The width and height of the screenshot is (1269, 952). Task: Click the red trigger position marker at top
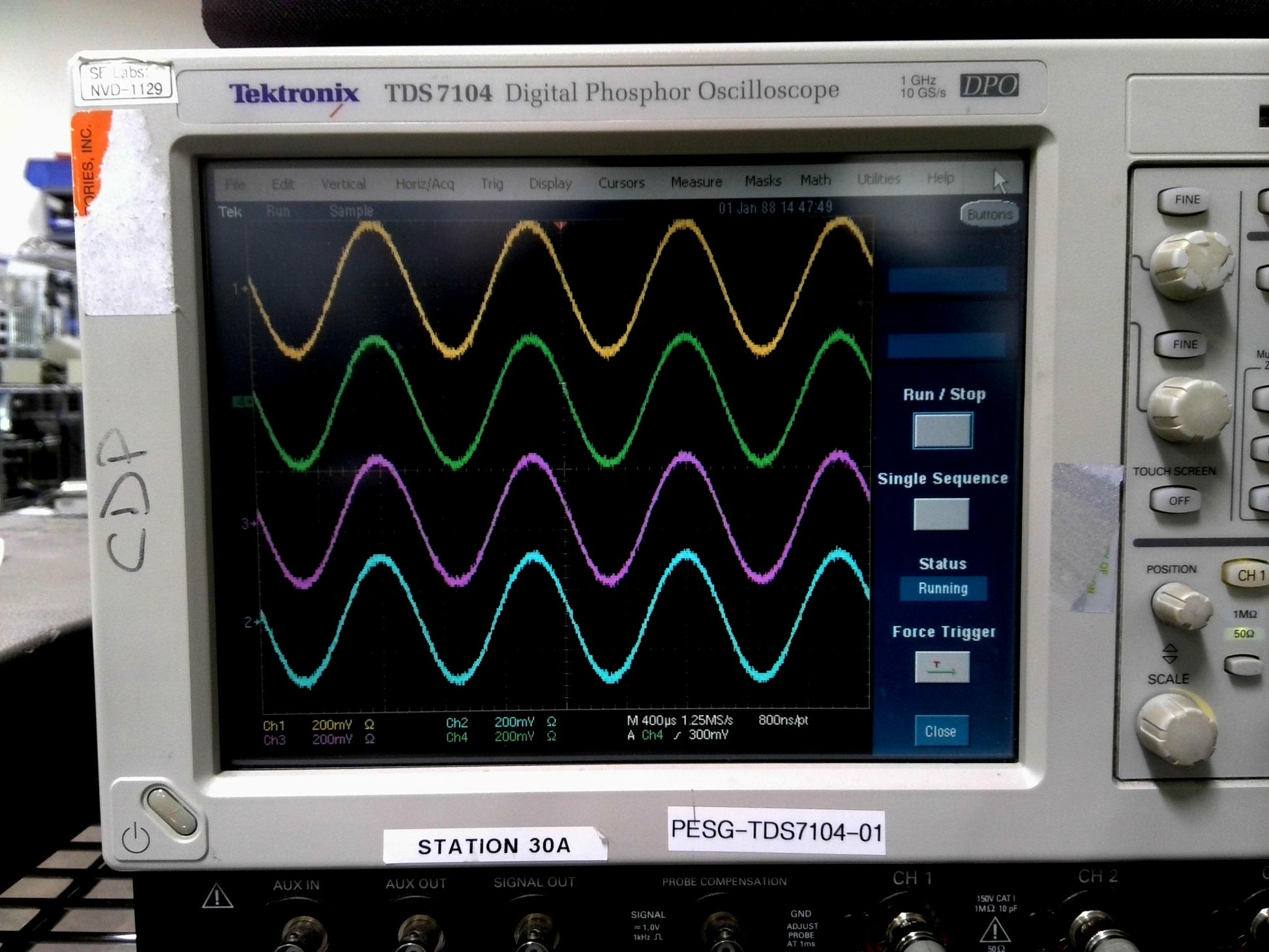(560, 226)
